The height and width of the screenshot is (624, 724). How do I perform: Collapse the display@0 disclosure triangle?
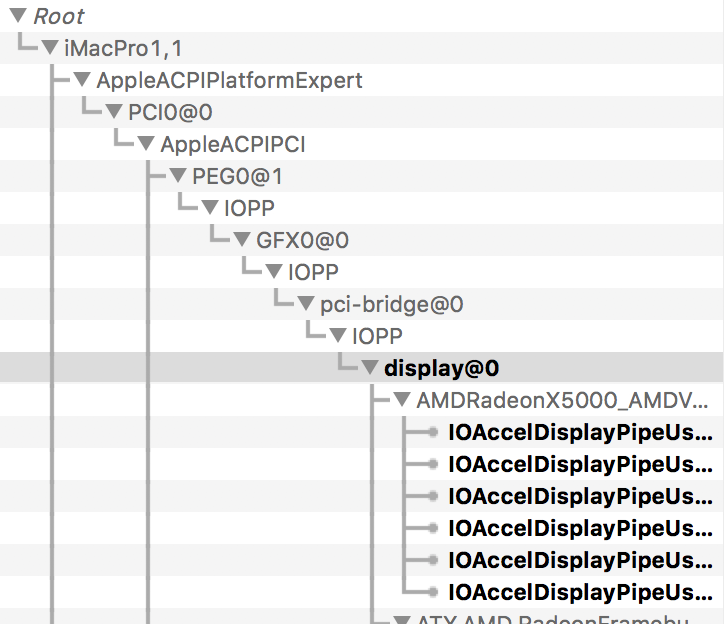pos(369,367)
